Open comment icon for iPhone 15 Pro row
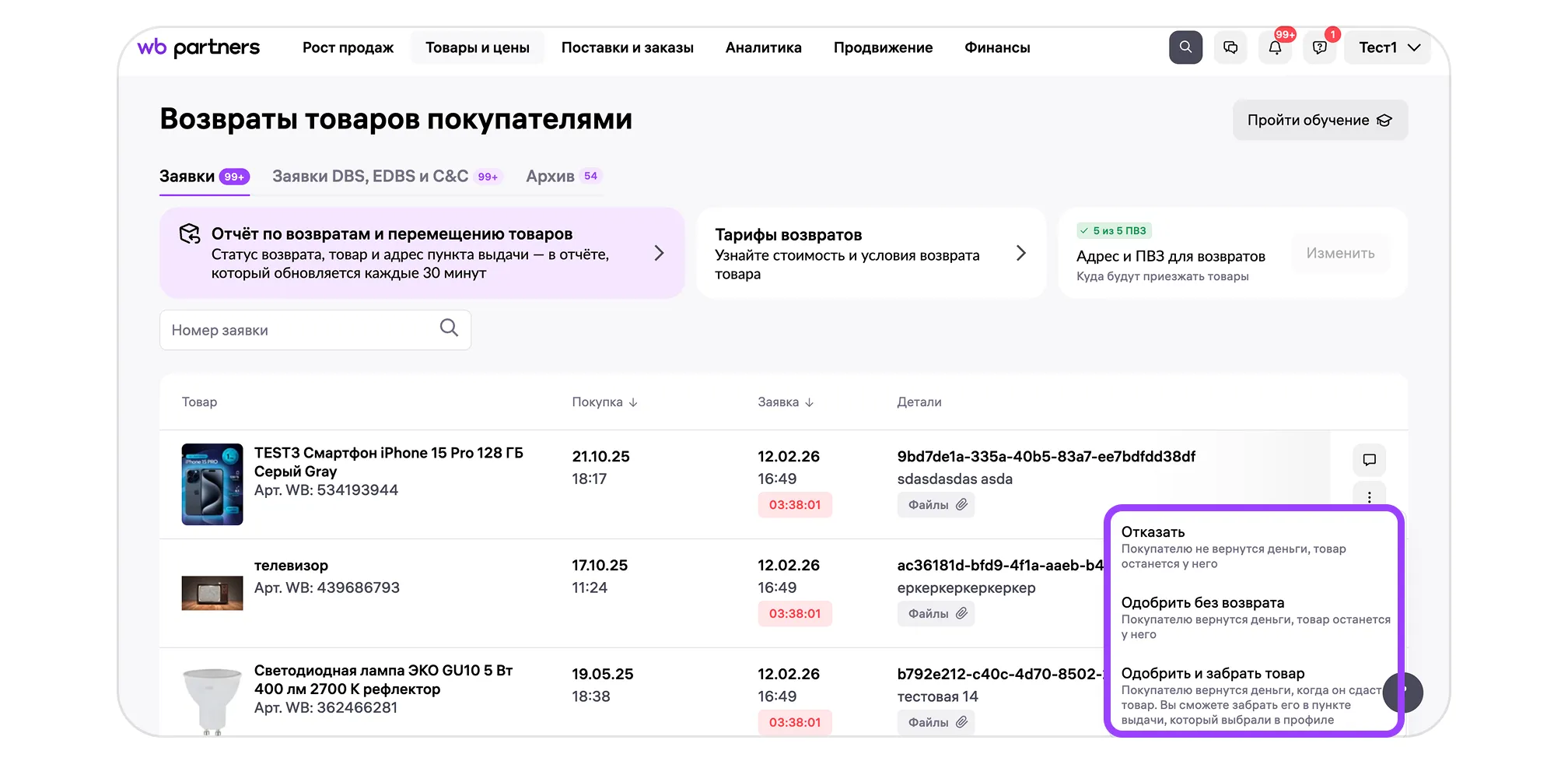This screenshot has width=1568, height=761. coord(1369,460)
